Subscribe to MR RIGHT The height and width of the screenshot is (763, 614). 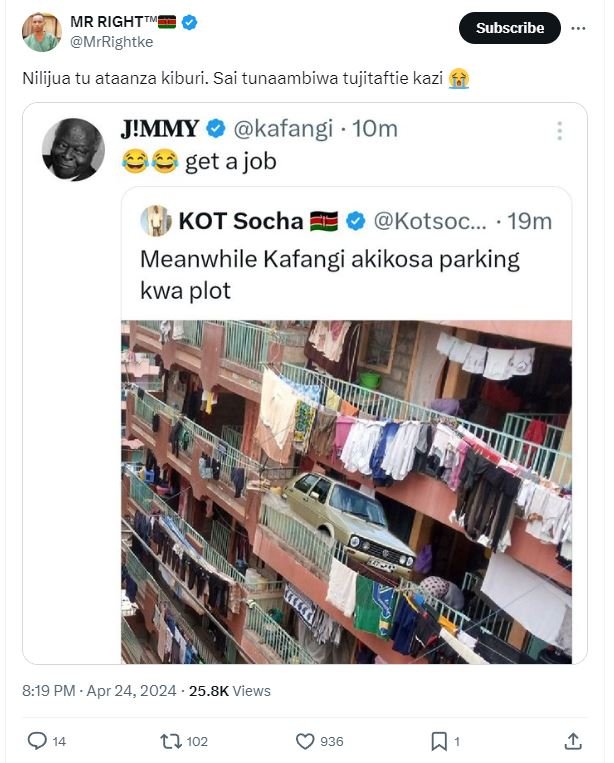pos(509,28)
